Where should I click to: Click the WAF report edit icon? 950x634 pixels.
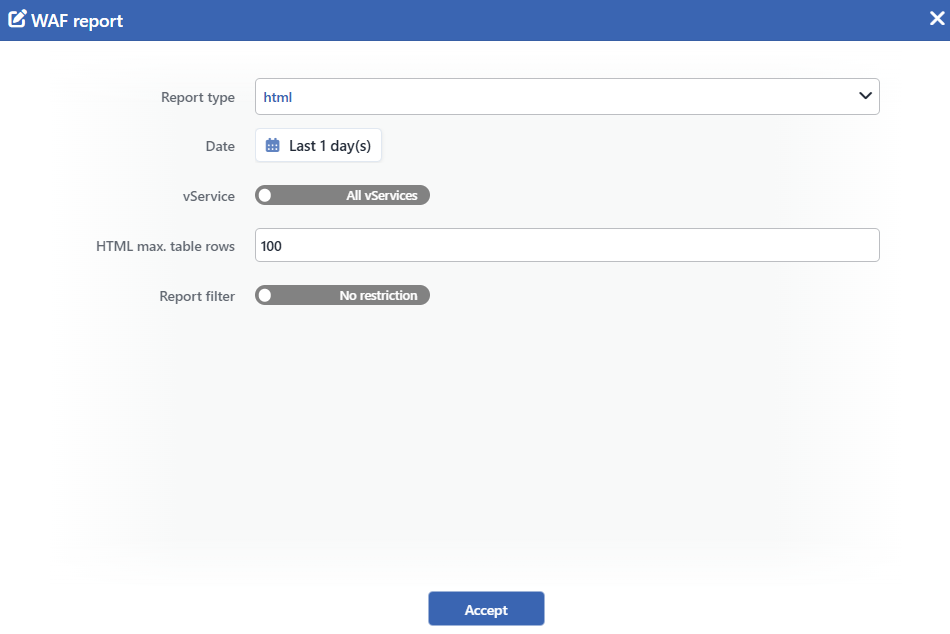17,19
